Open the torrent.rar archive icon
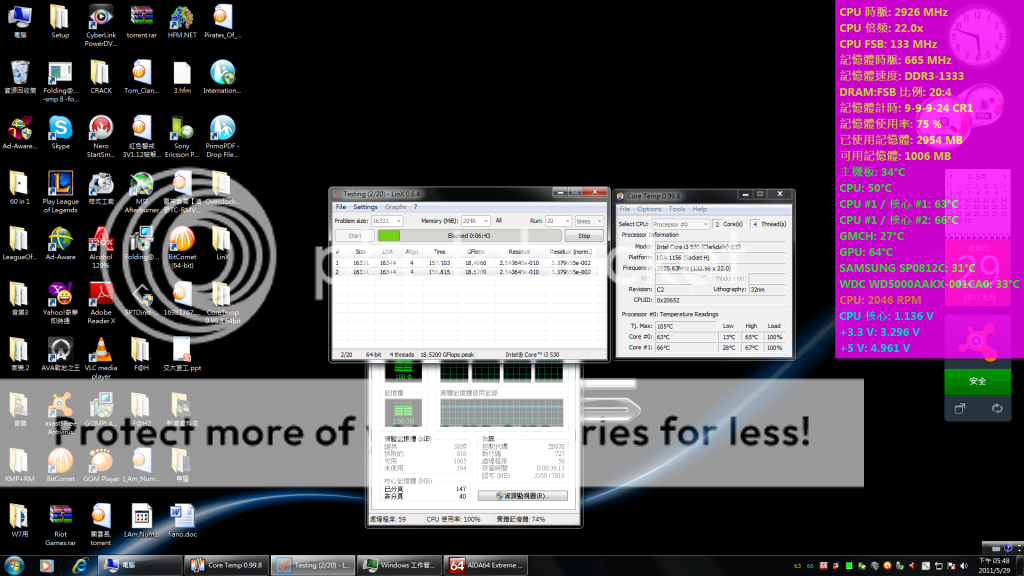The width and height of the screenshot is (1024, 576). 141,22
